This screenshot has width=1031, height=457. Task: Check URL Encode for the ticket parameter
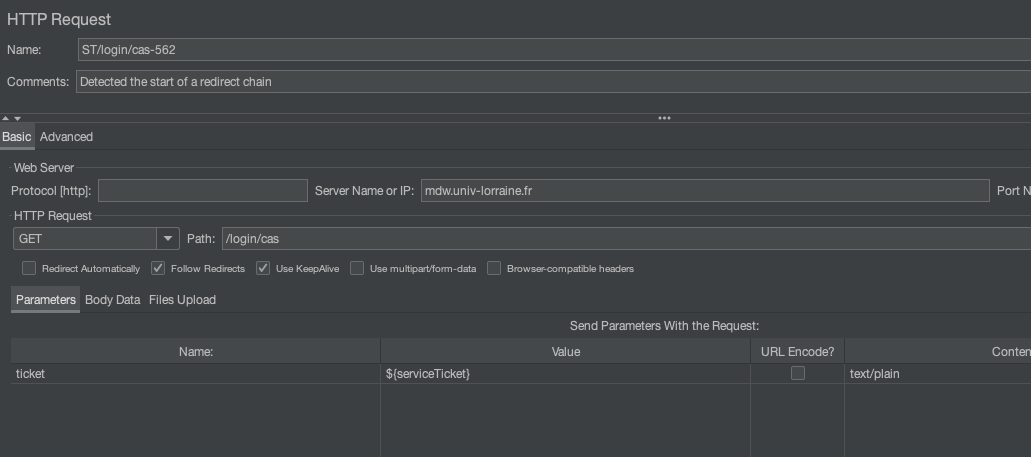[797, 373]
